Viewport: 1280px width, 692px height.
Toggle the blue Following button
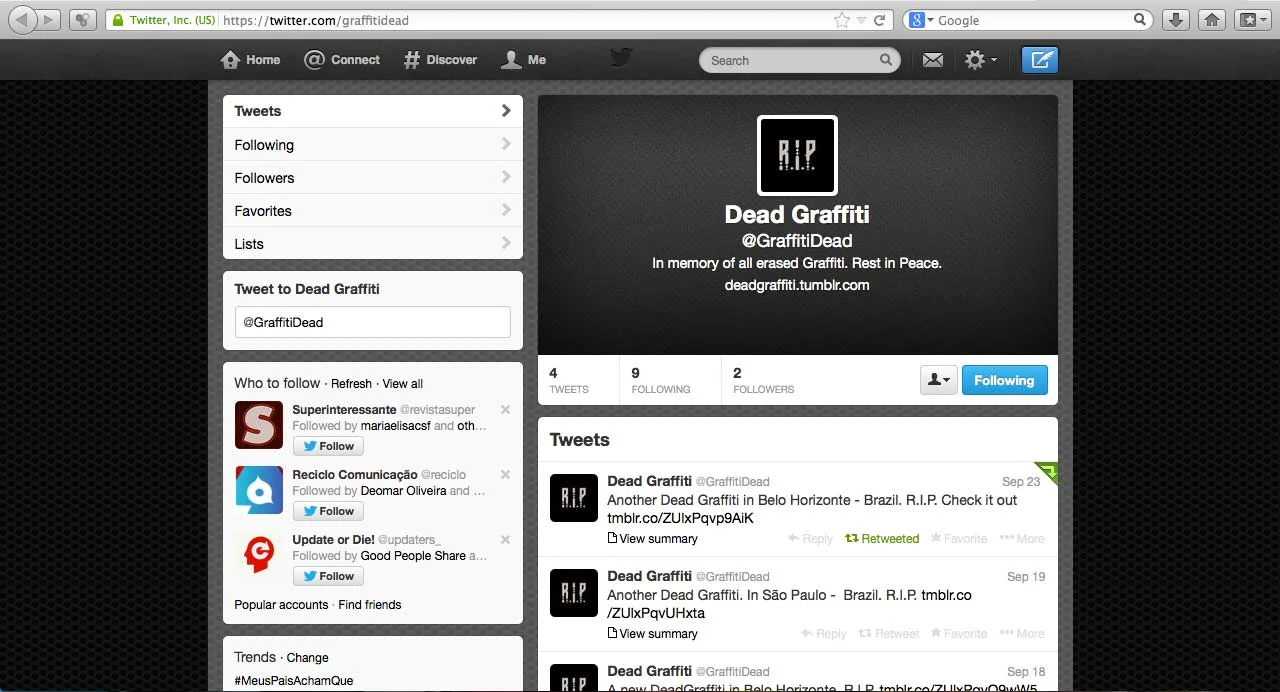[1005, 380]
